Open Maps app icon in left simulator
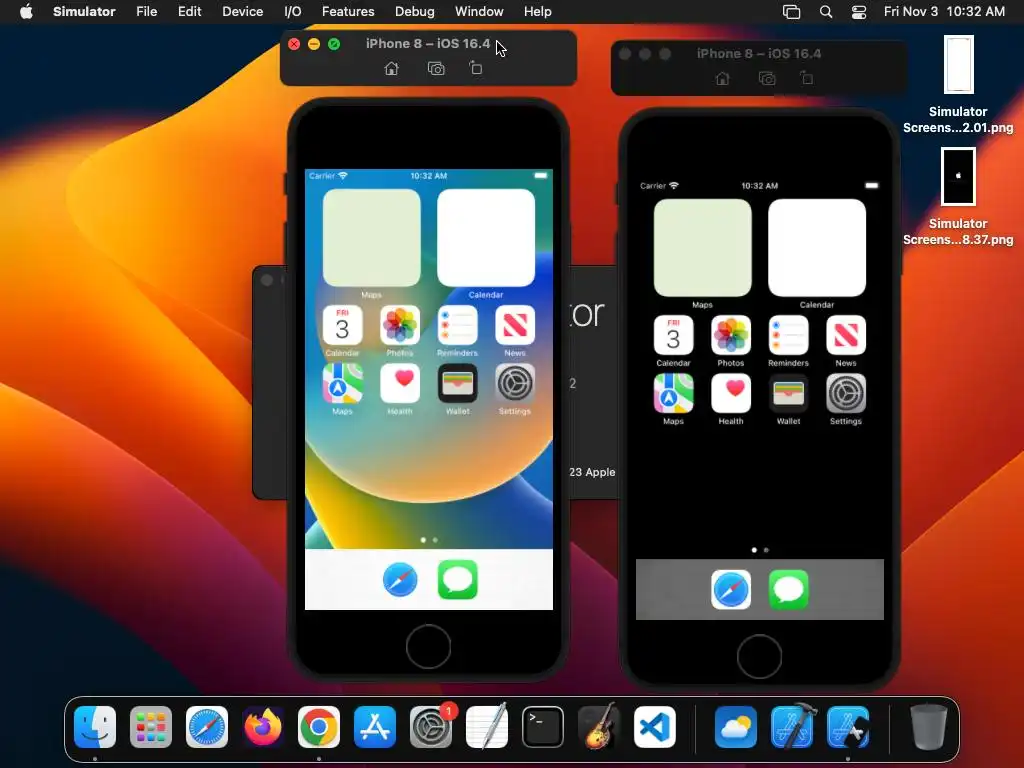This screenshot has width=1024, height=768. pyautogui.click(x=342, y=383)
